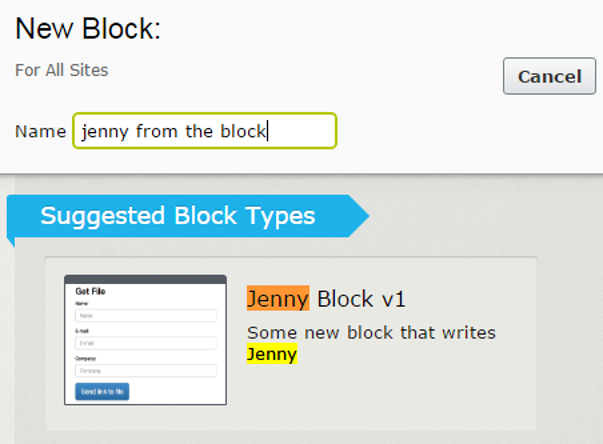Screen dimensions: 603x444
Task: Click the 'Name' label beside the input
Action: 40,131
